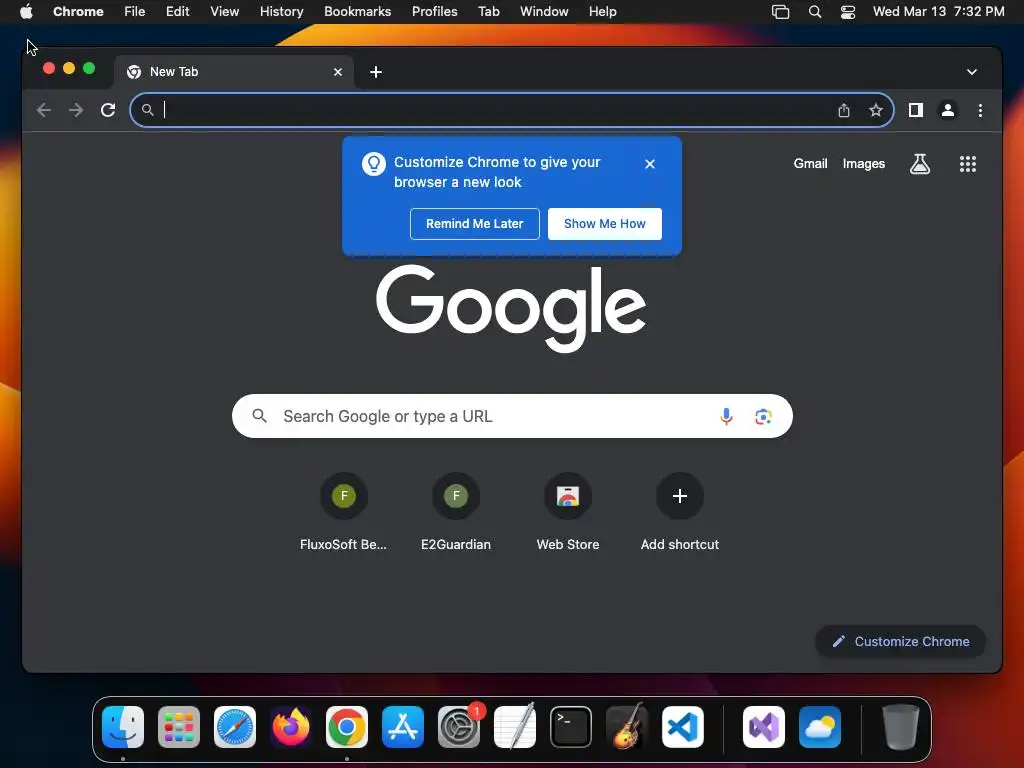The width and height of the screenshot is (1024, 768).
Task: Open Search Labs flask icon
Action: point(920,164)
